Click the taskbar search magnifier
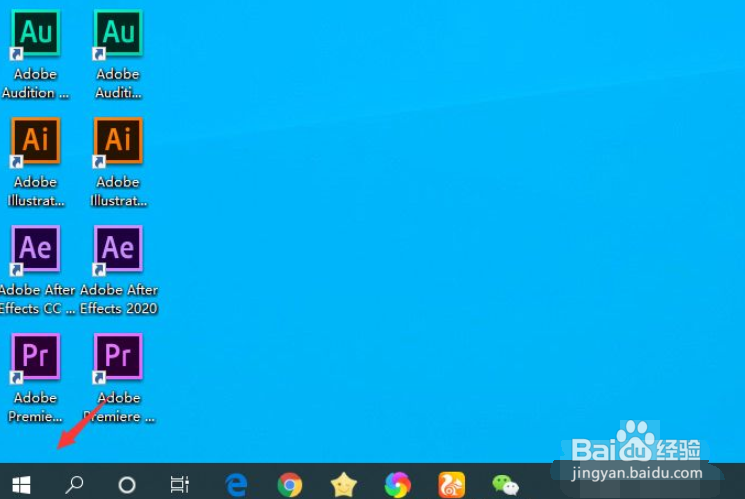 click(74, 485)
